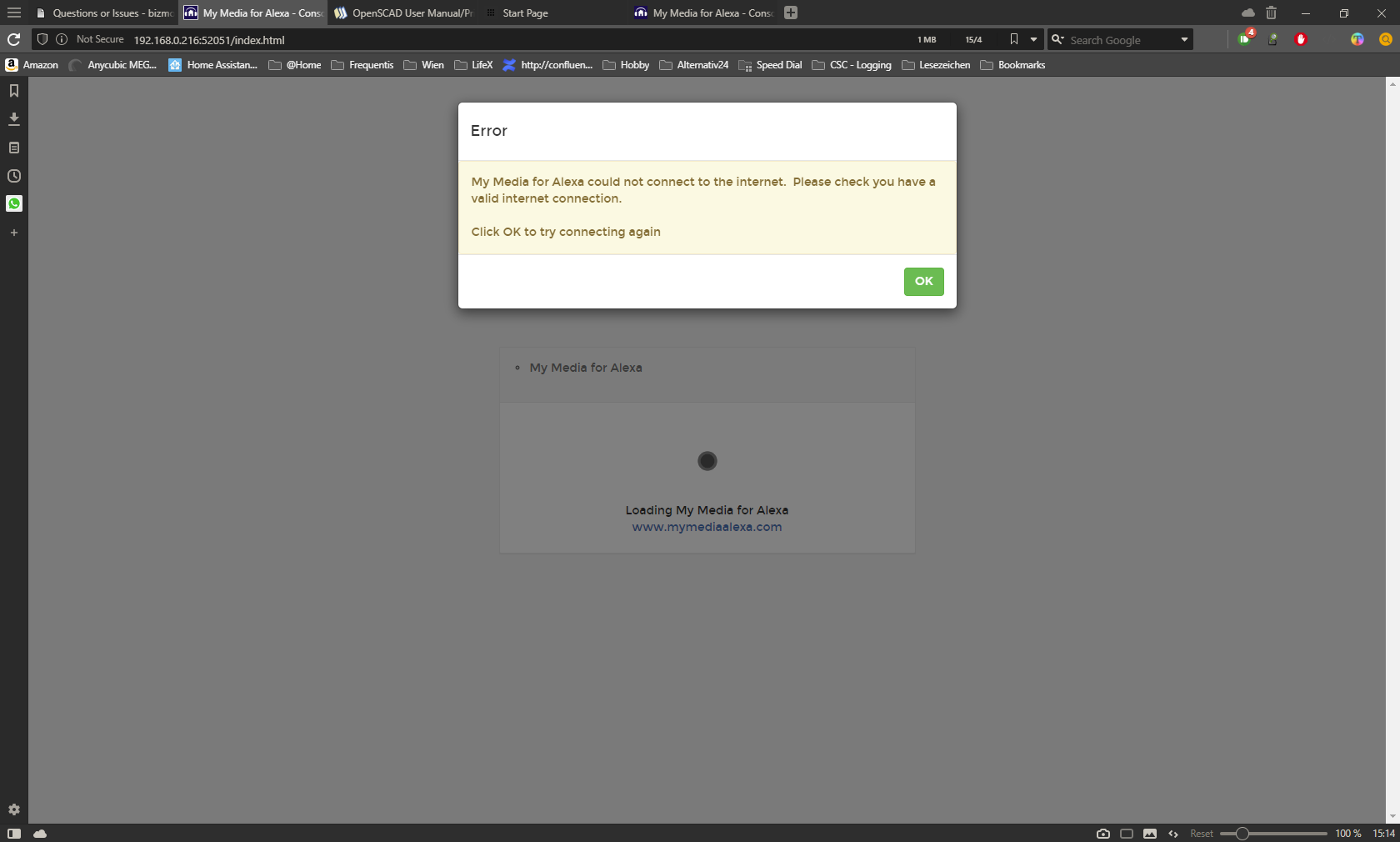Click the 15/4 loading counter
Screen dimensions: 1400x842
(973, 40)
